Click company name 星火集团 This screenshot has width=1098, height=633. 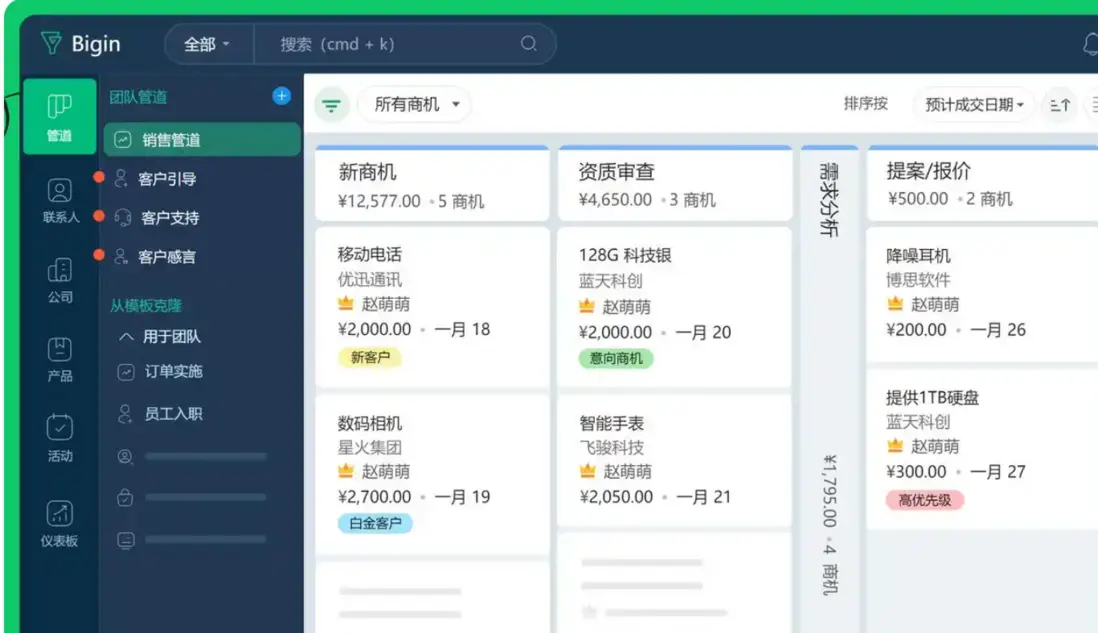pos(370,447)
